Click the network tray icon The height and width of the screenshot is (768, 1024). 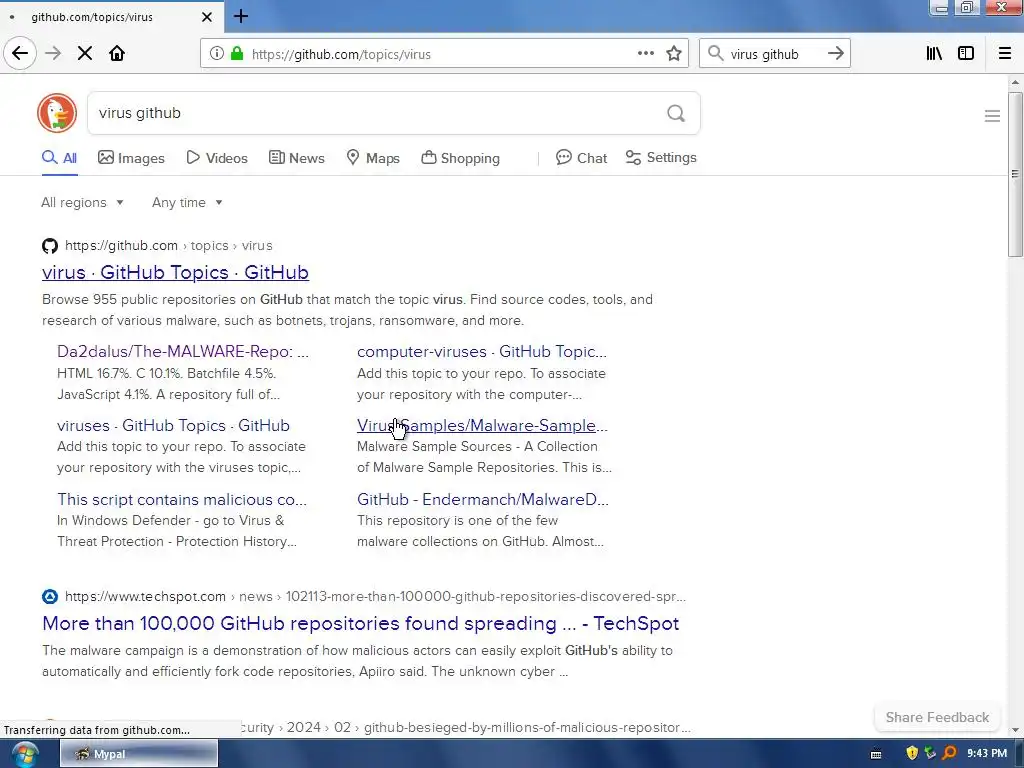tap(930, 754)
